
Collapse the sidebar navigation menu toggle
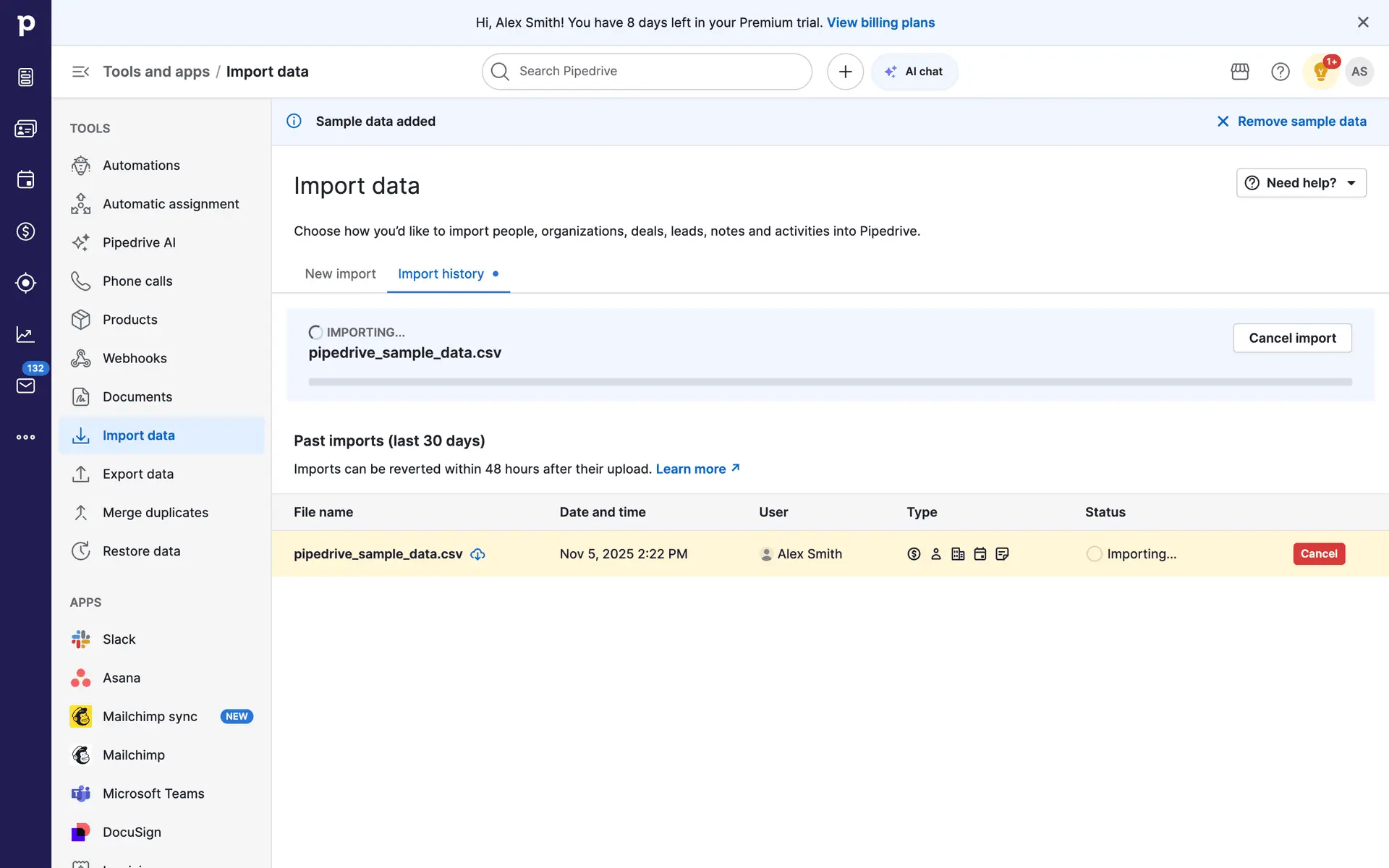pyautogui.click(x=80, y=72)
